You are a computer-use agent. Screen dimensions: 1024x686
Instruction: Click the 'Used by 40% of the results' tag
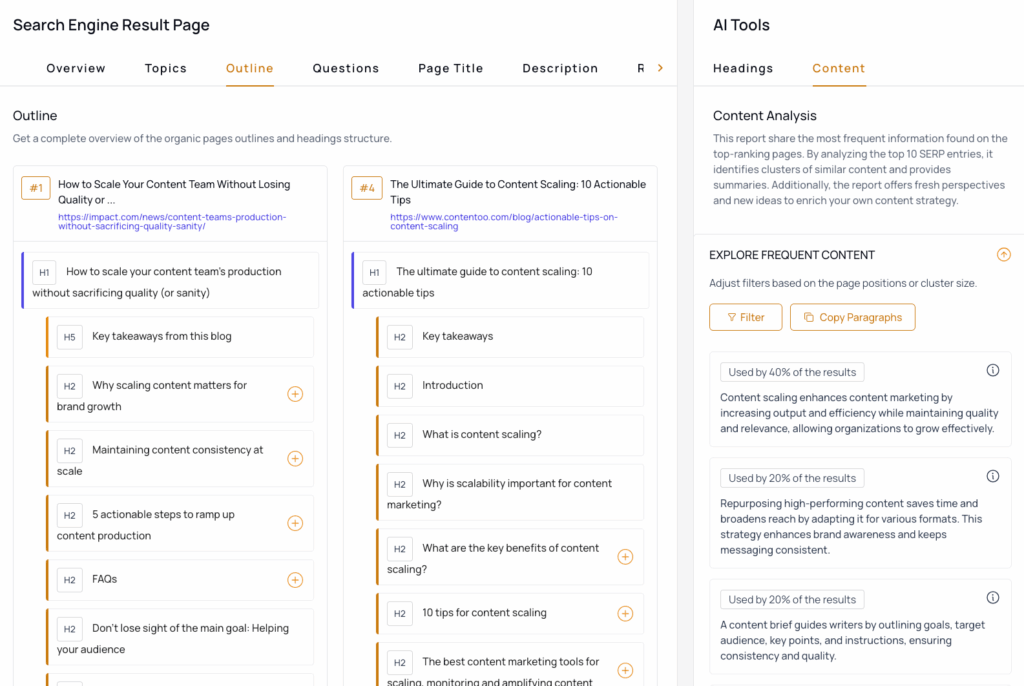point(792,372)
